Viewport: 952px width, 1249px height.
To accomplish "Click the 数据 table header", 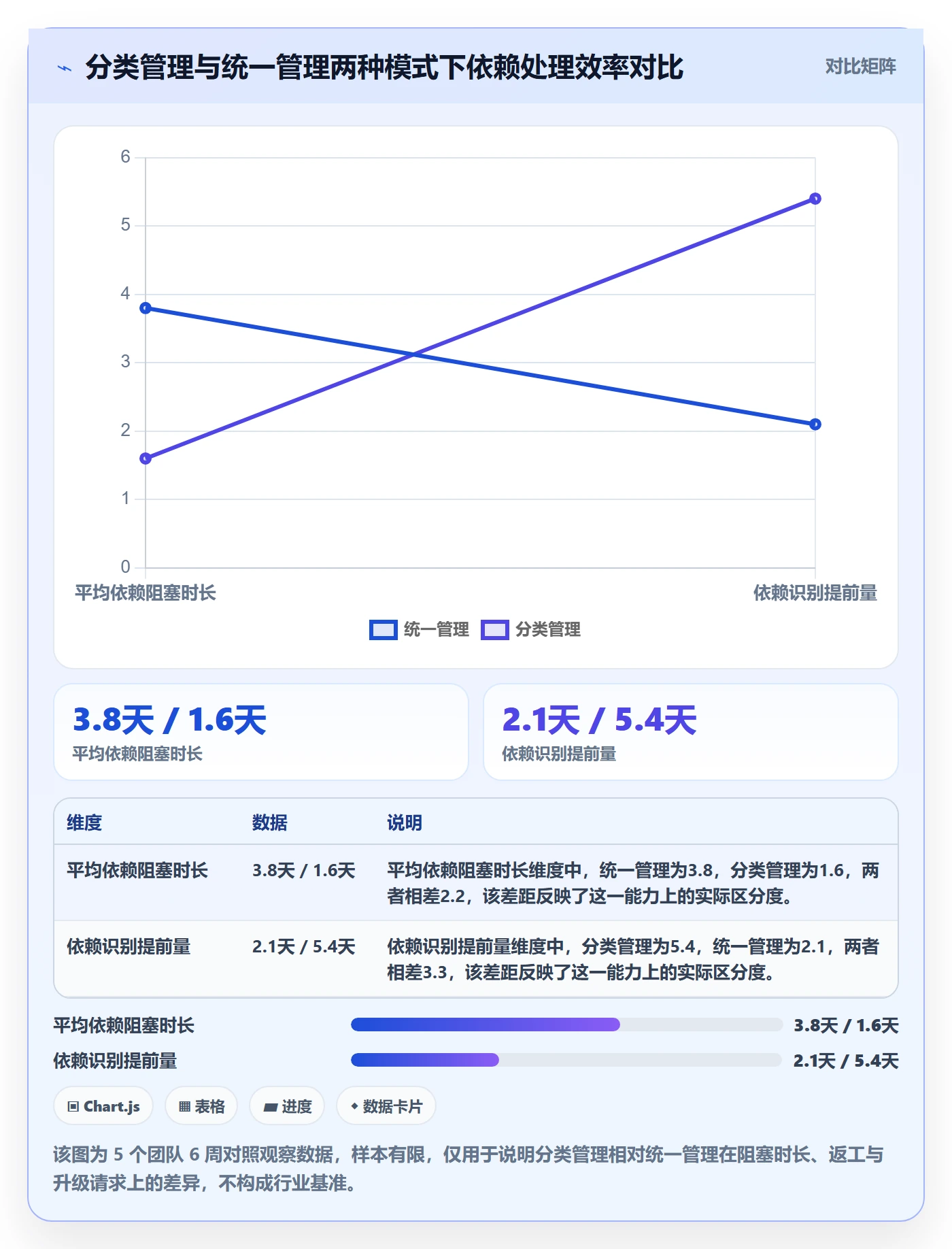I will 270,822.
